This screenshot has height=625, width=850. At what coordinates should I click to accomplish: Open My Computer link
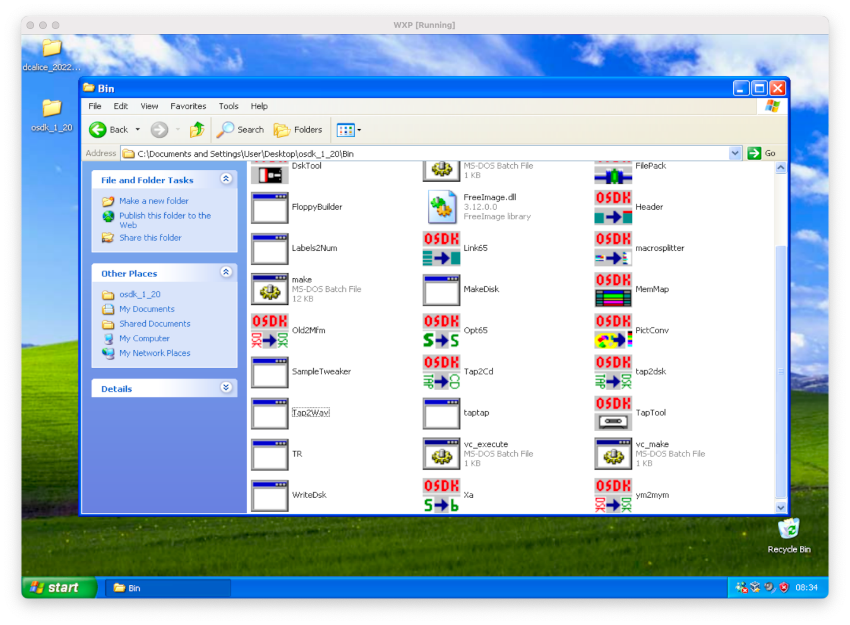[144, 338]
